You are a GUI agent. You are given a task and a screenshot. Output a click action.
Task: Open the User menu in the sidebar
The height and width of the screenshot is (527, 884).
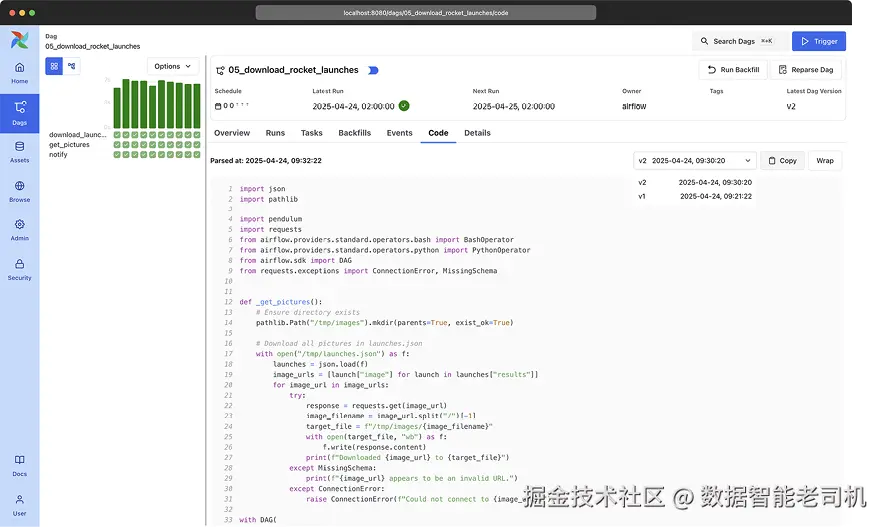[19, 505]
